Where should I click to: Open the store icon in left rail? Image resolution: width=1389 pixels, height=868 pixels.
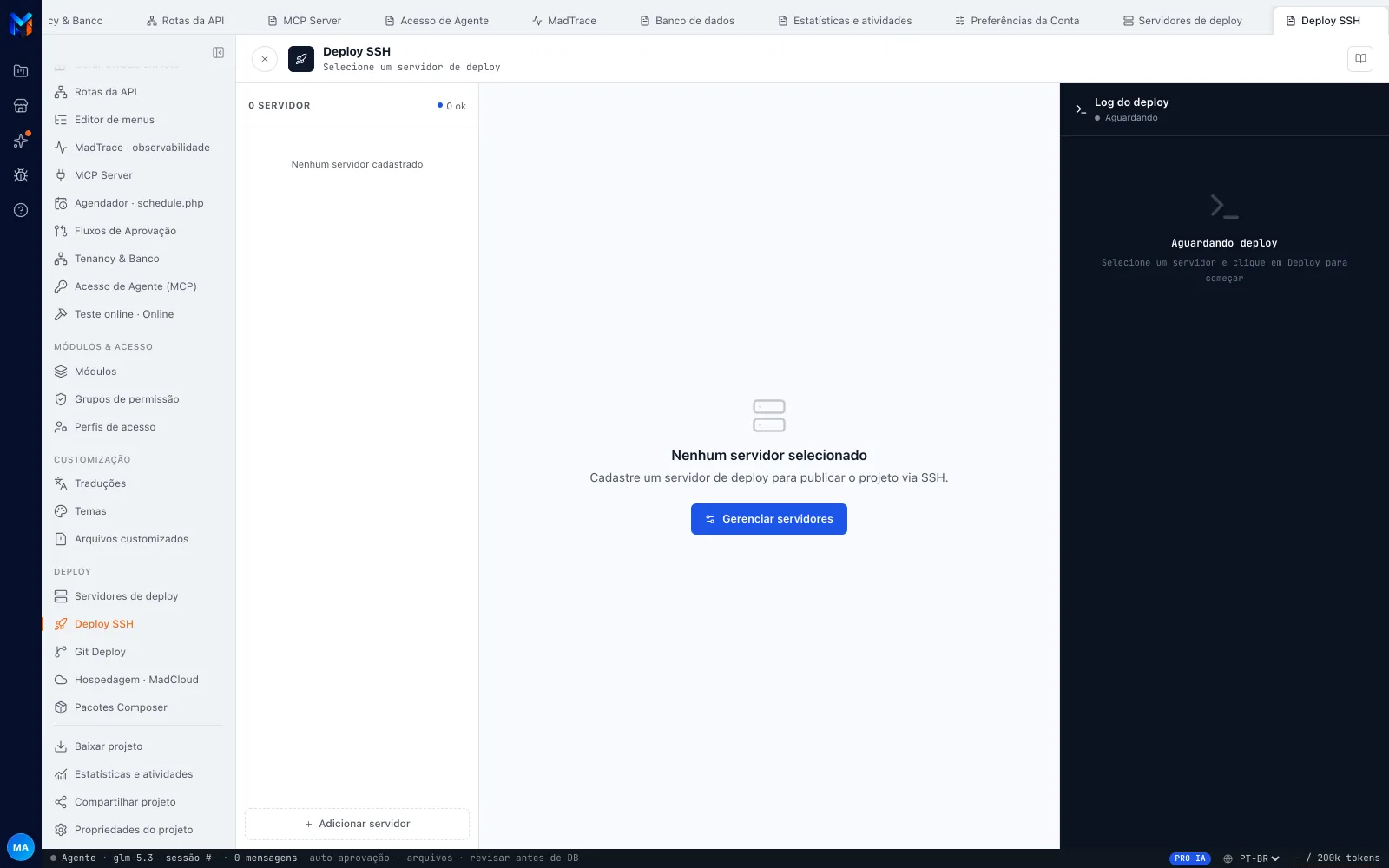21,106
